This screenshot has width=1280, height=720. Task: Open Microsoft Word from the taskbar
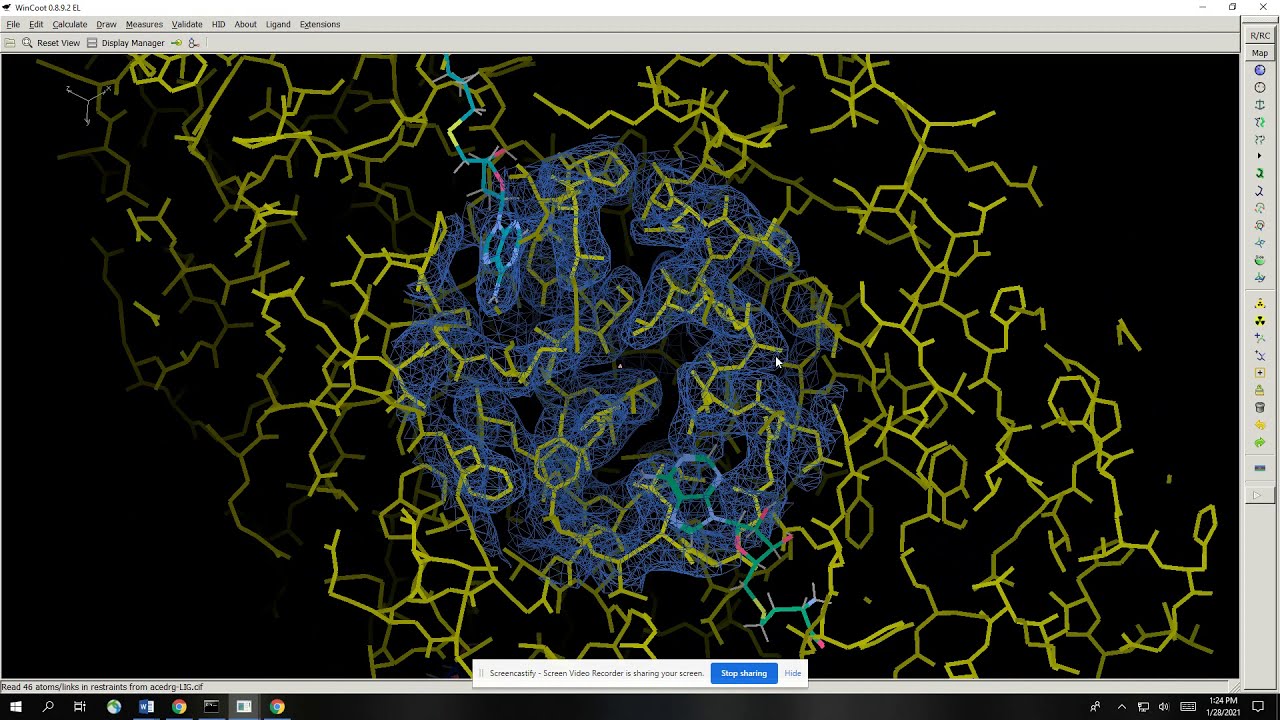tap(146, 707)
